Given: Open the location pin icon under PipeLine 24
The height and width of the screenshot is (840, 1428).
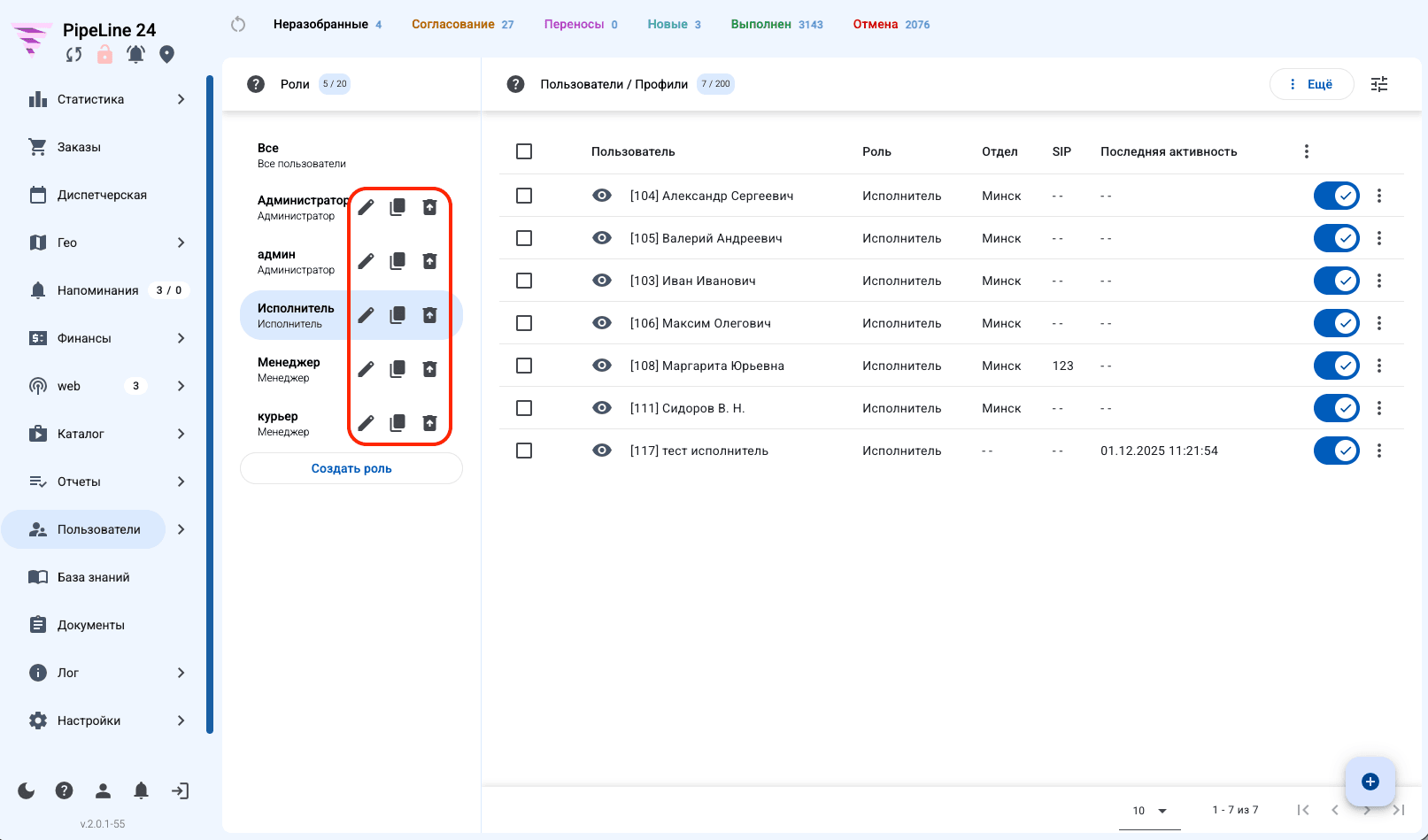Looking at the screenshot, I should 166,54.
